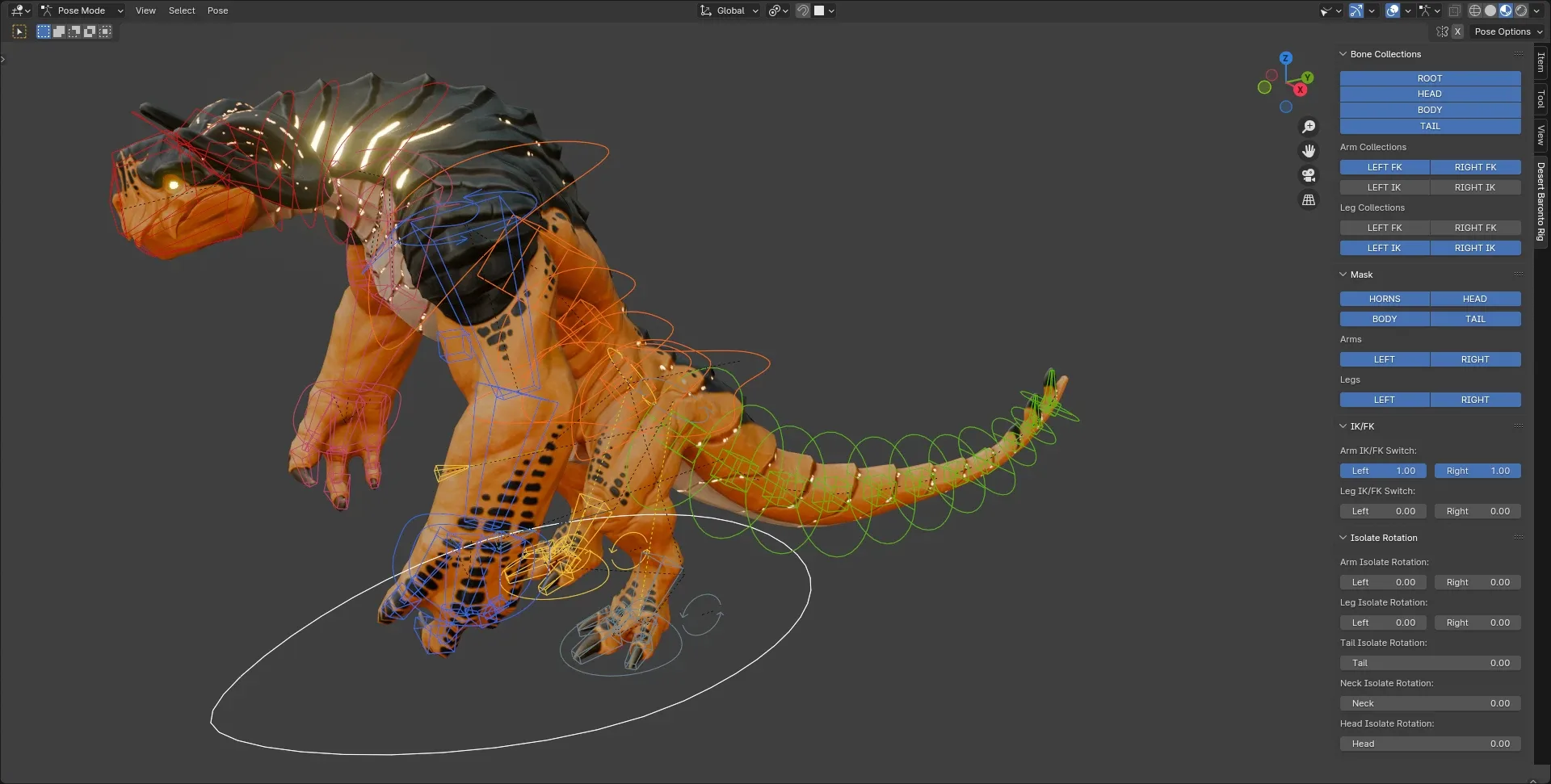Click the snap target square icon
This screenshot has height=784, width=1551.
(819, 10)
